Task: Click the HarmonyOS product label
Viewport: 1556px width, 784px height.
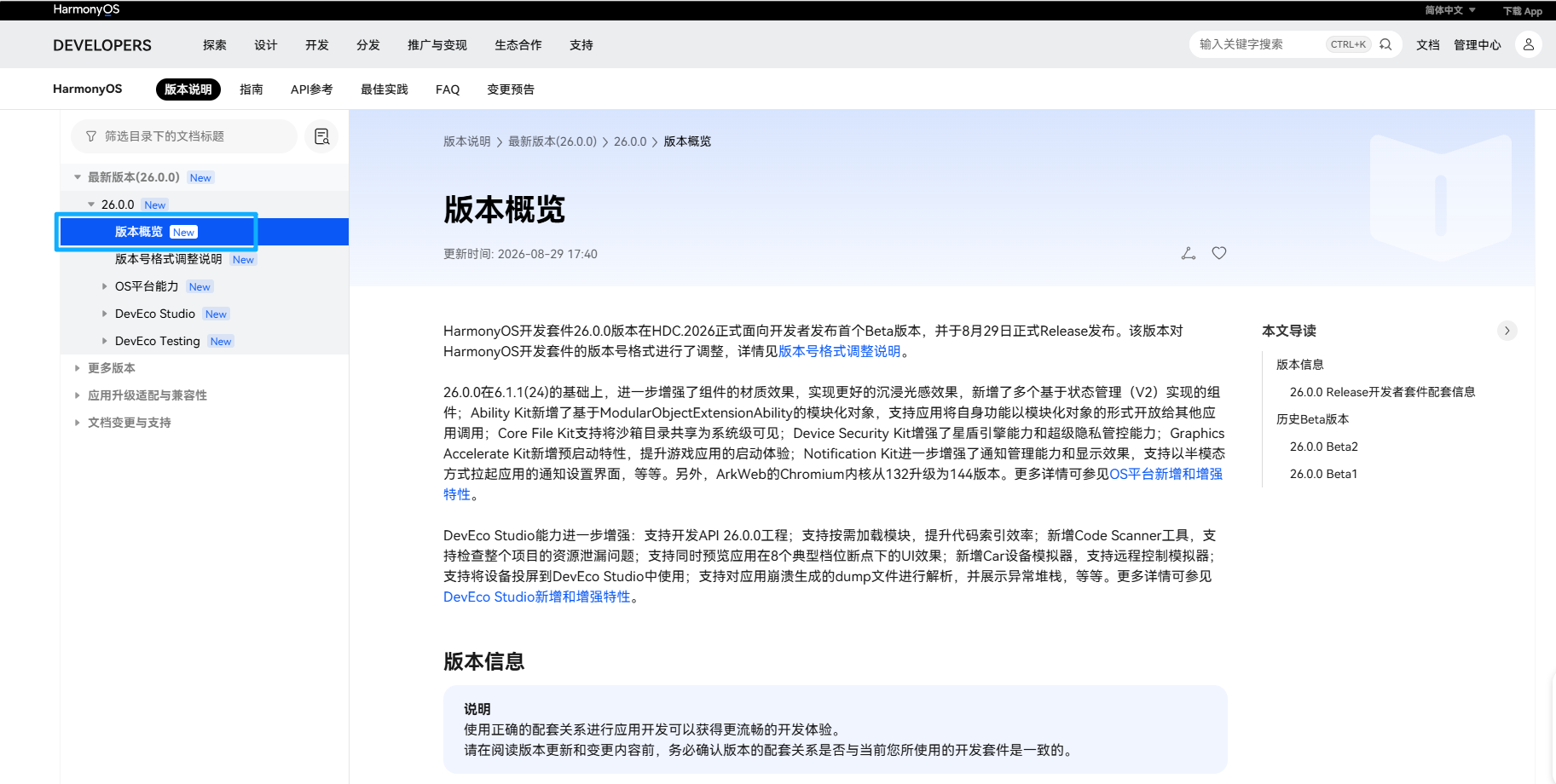Action: 88,89
